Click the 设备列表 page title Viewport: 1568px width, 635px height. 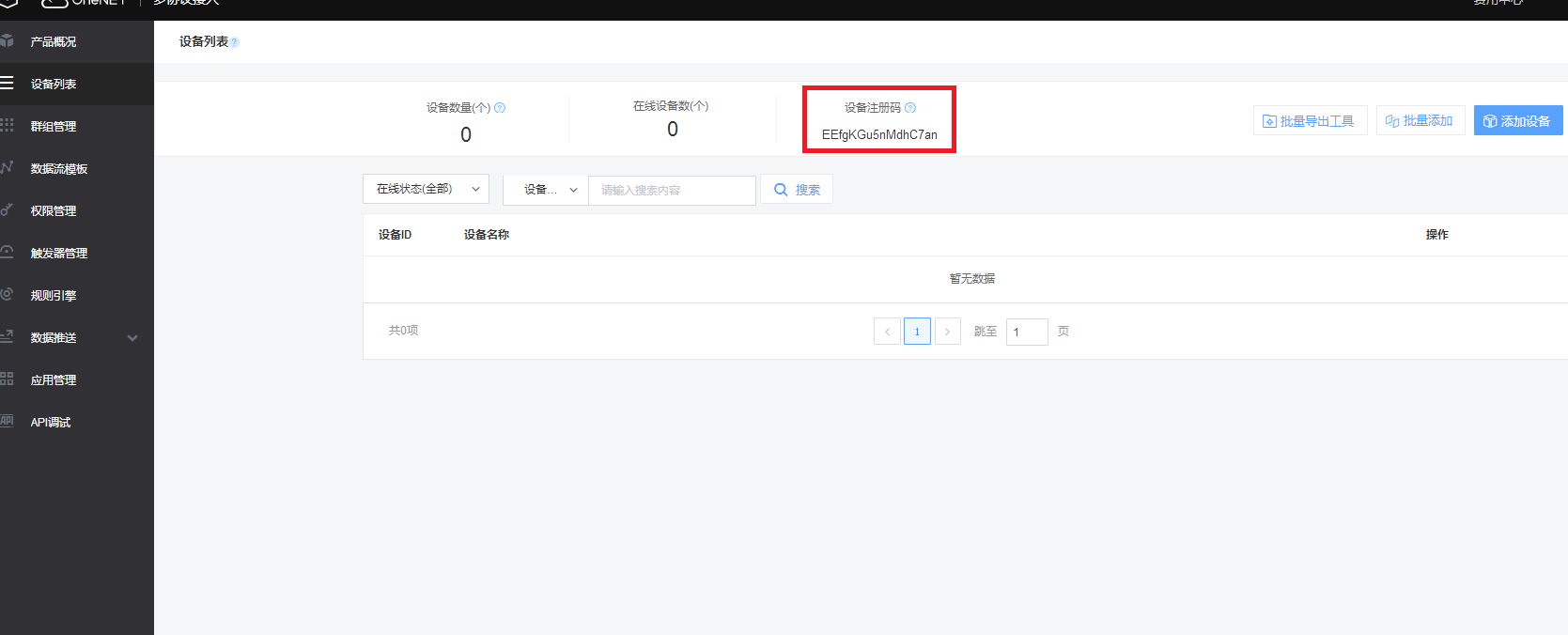pos(204,41)
